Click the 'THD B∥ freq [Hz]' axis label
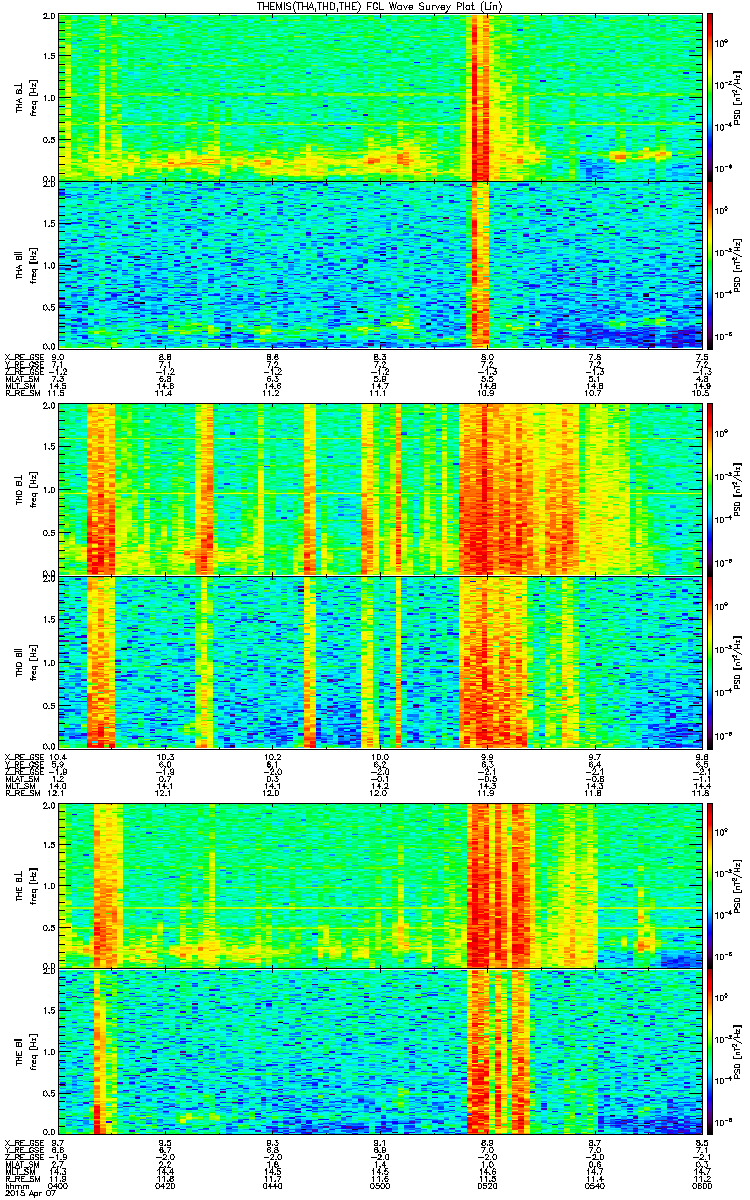 click(x=25, y=662)
